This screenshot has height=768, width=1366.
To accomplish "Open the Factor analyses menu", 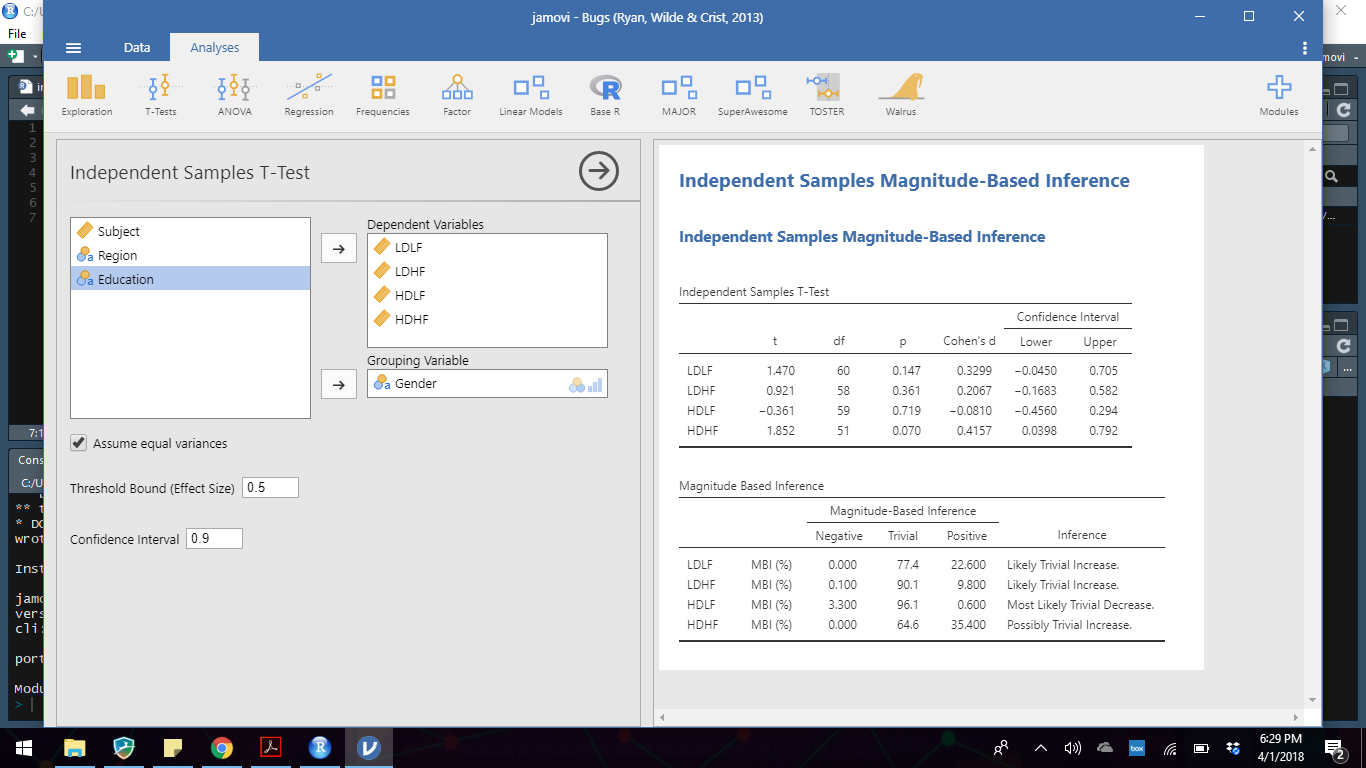I will click(x=457, y=96).
